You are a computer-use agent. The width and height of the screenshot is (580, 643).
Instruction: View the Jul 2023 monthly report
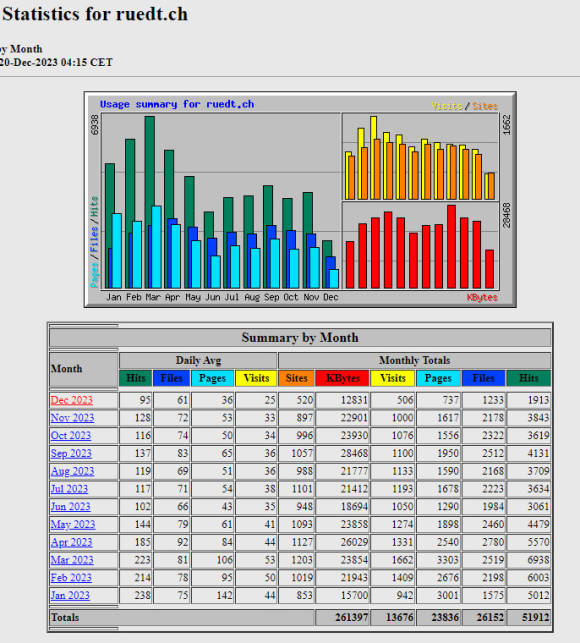tap(69, 489)
